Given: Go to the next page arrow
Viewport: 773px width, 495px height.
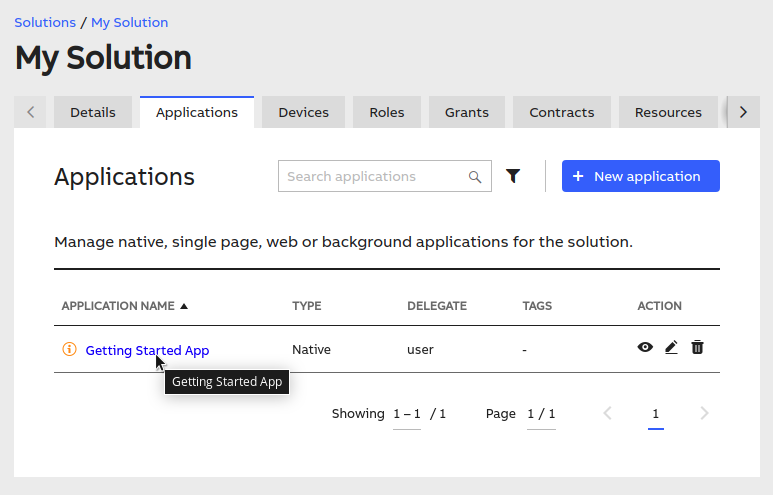Looking at the screenshot, I should pos(704,413).
